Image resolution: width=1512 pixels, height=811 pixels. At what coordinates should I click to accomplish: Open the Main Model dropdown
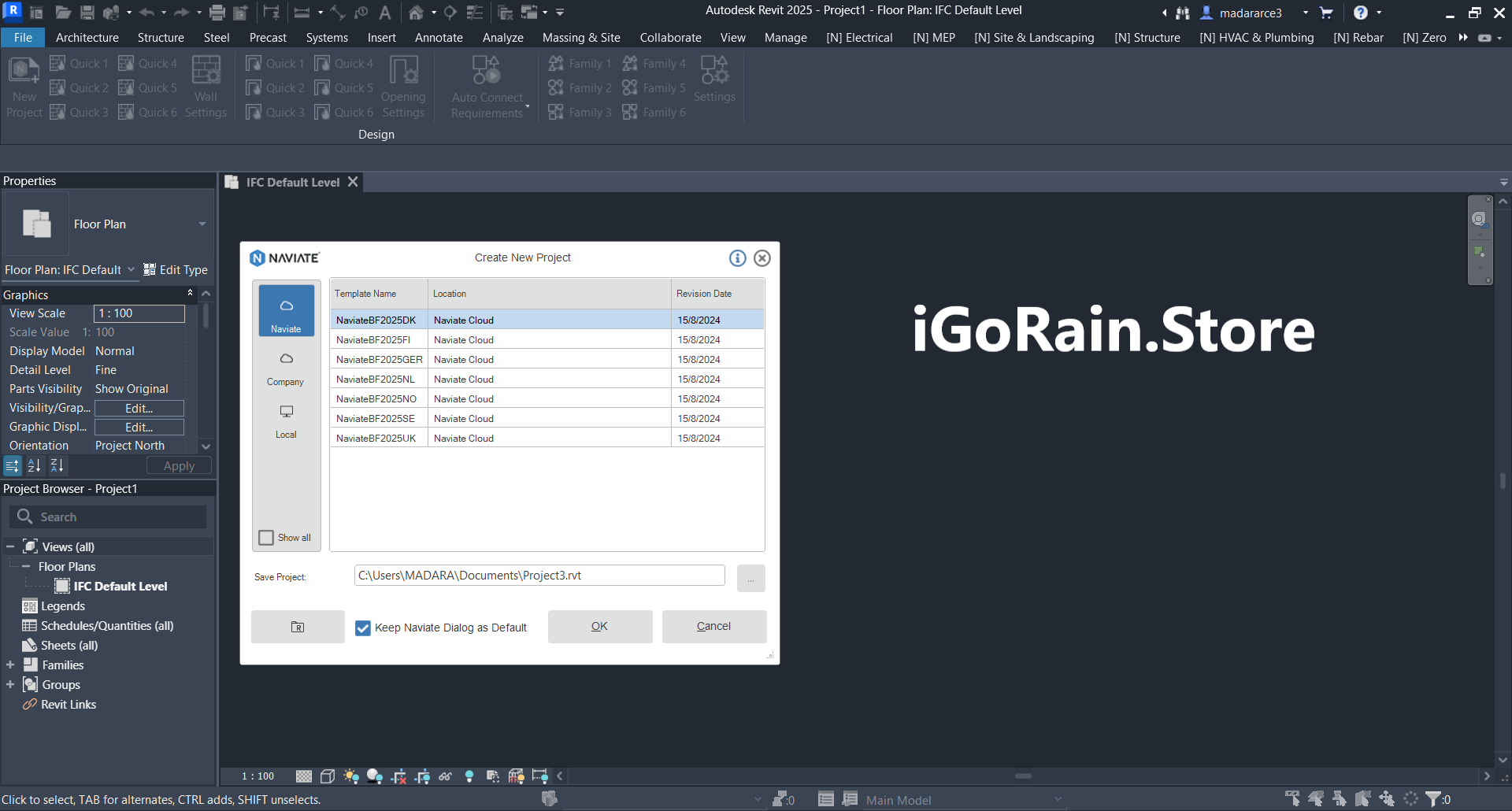(1058, 799)
